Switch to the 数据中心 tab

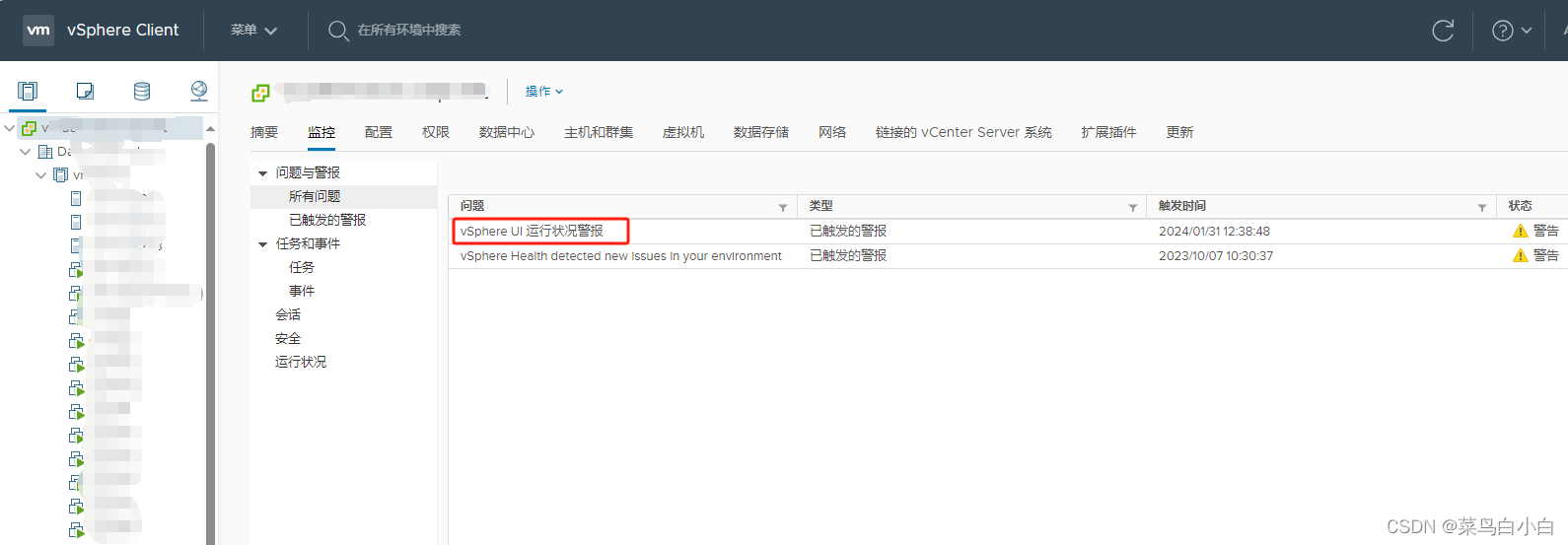click(507, 132)
